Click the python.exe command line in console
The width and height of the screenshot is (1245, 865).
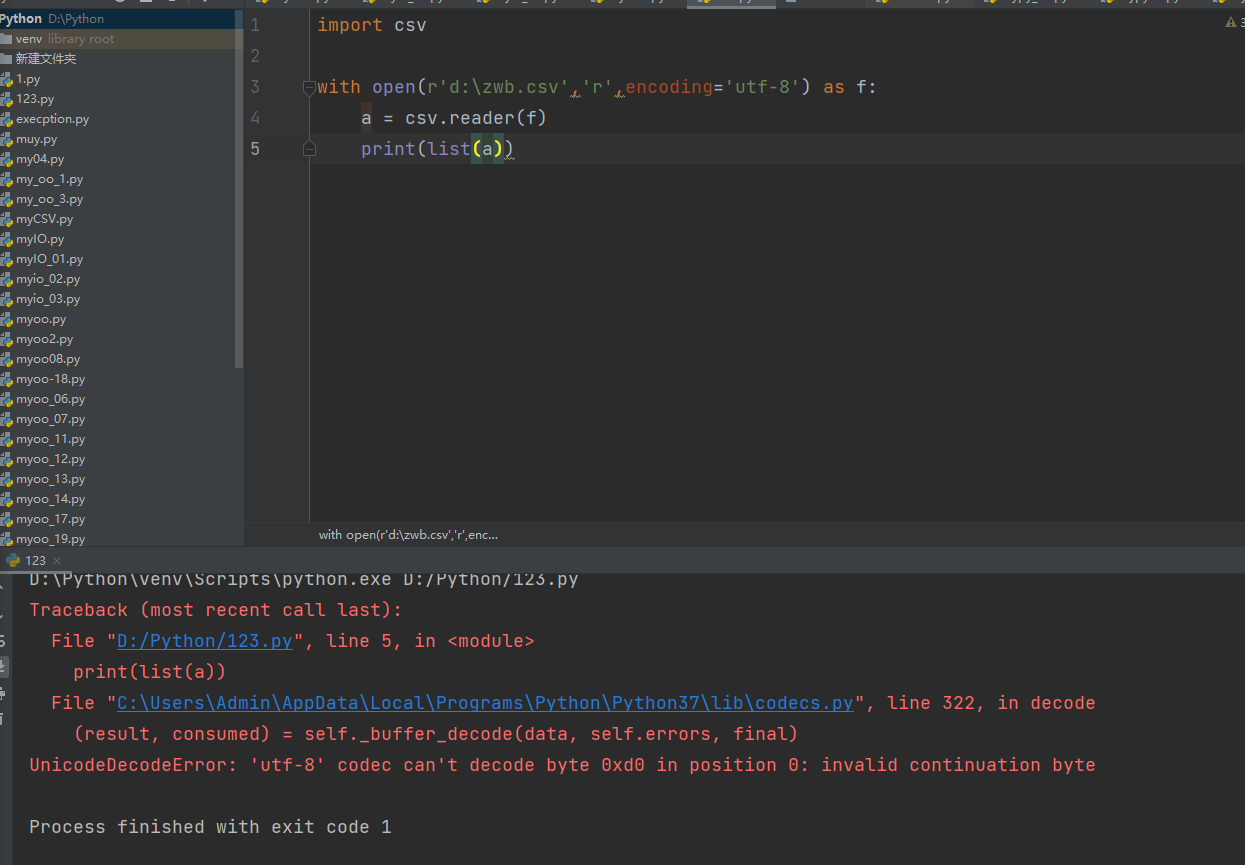[304, 580]
